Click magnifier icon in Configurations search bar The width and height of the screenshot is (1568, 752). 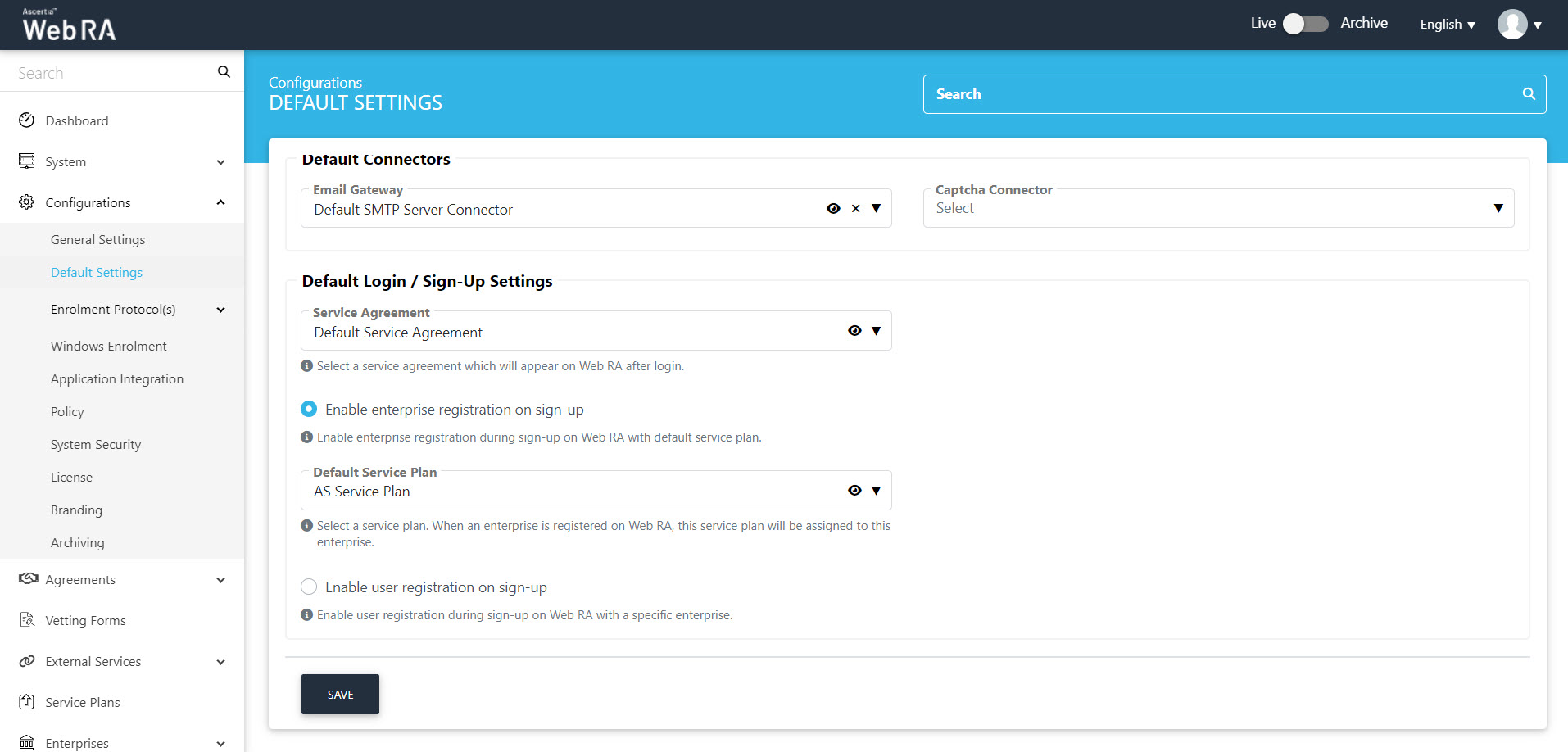1528,94
